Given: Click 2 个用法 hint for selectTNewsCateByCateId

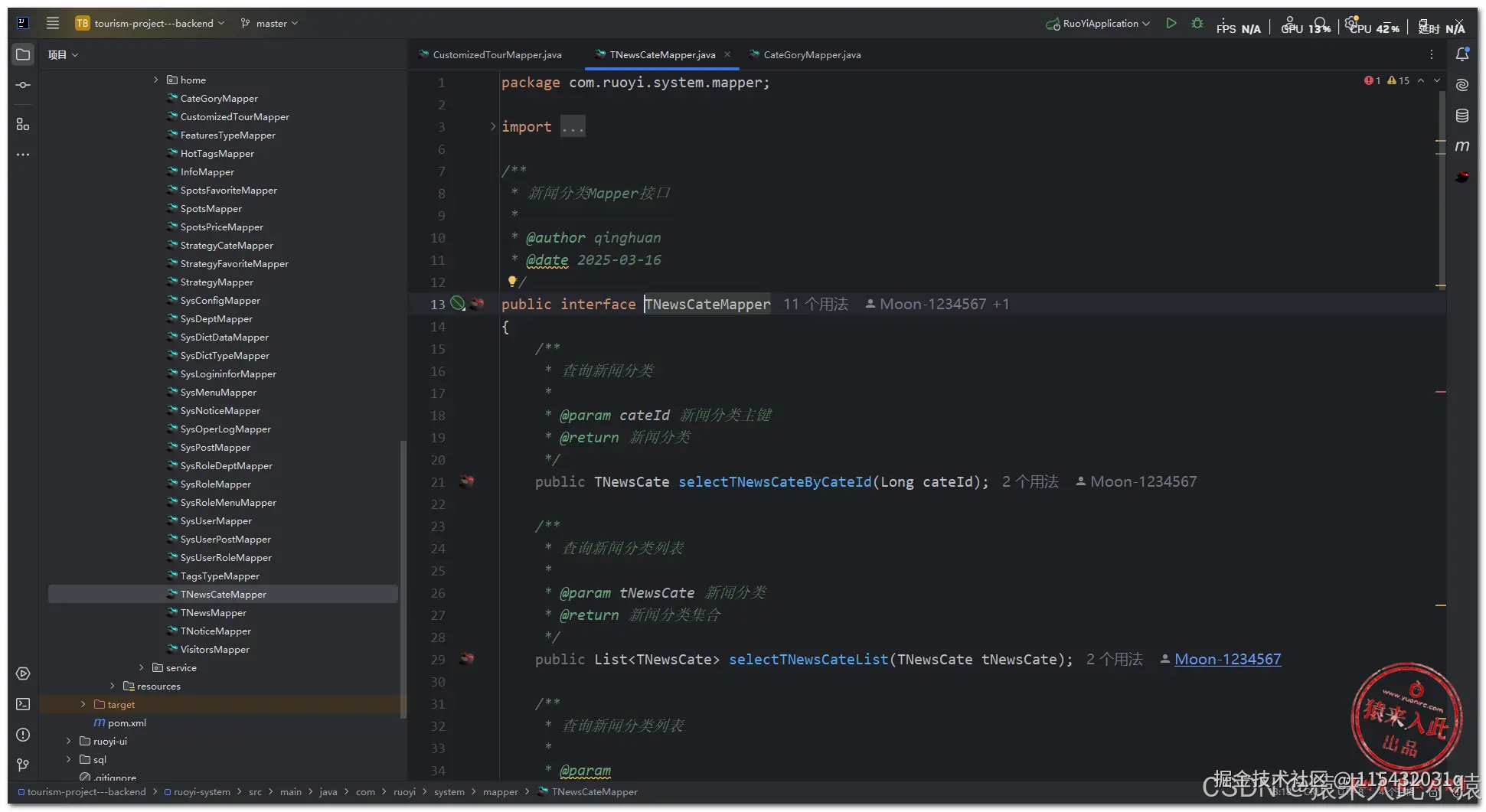Looking at the screenshot, I should pos(1030,481).
